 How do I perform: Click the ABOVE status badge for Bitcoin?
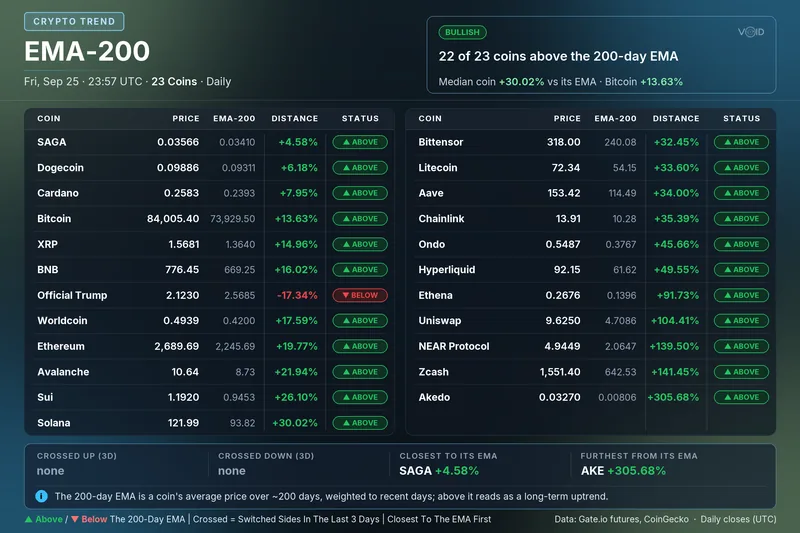(x=360, y=219)
